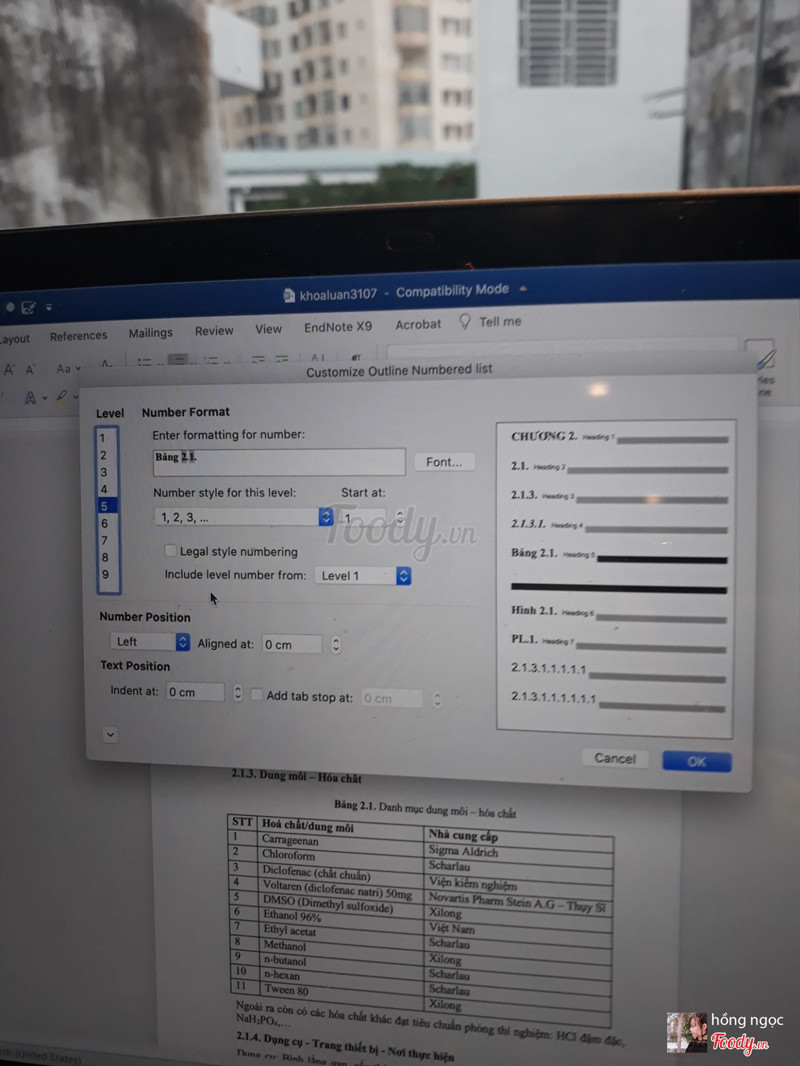The image size is (800, 1066).
Task: Click the Font... button
Action: [444, 462]
